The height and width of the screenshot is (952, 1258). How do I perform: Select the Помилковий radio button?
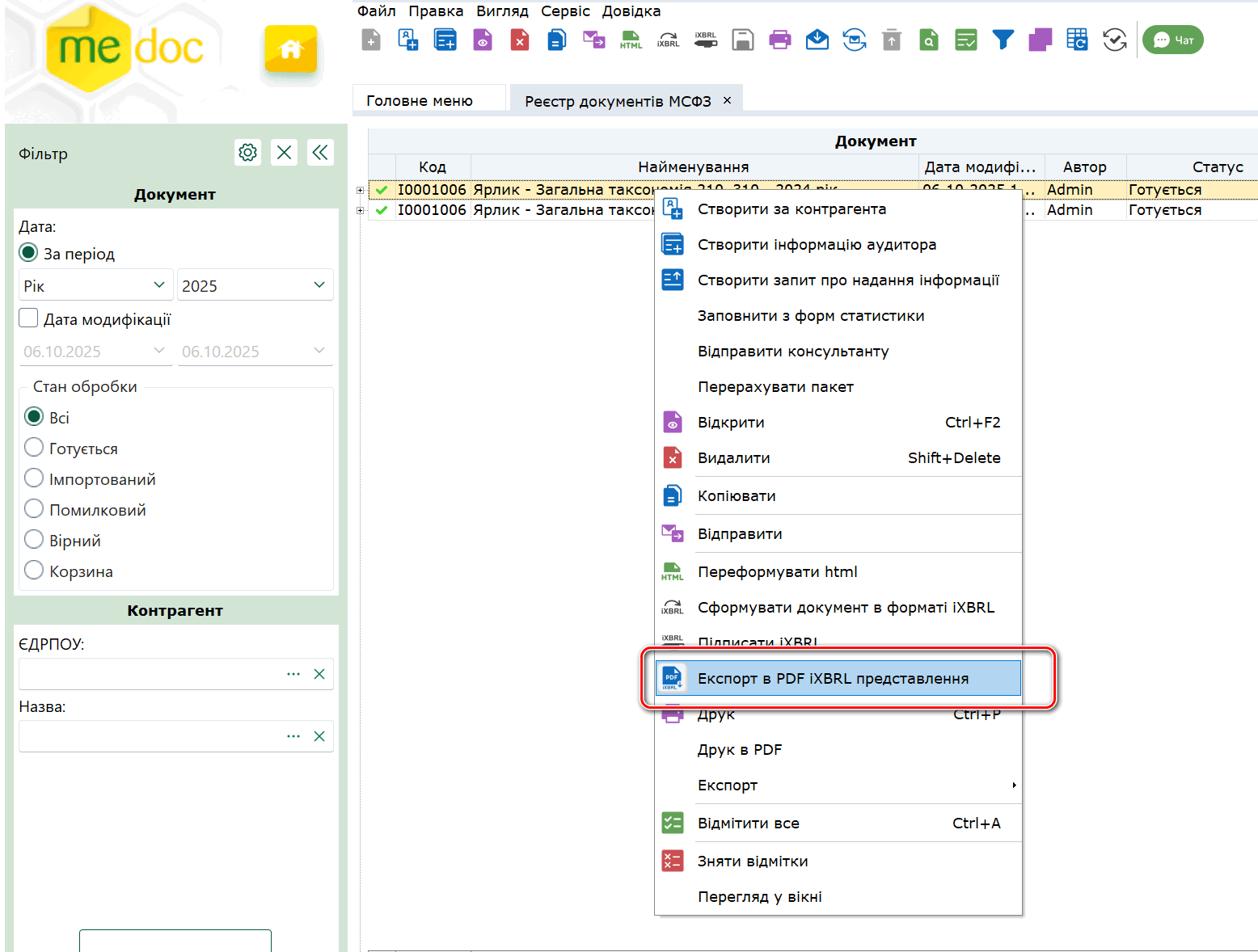coord(34,509)
